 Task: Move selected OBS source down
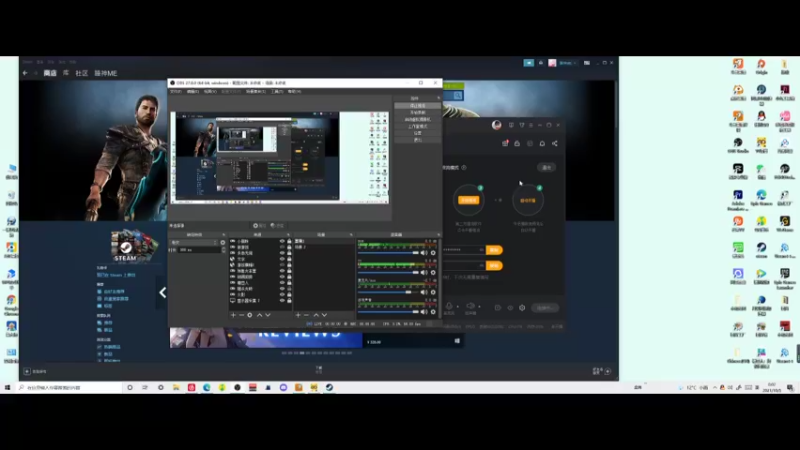[268, 315]
